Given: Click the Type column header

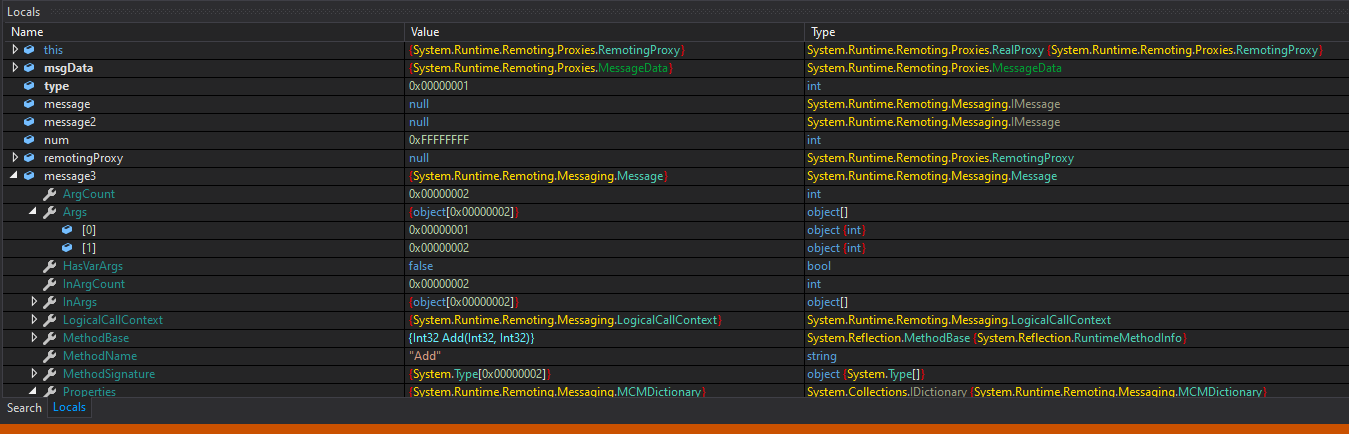Looking at the screenshot, I should coord(823,32).
